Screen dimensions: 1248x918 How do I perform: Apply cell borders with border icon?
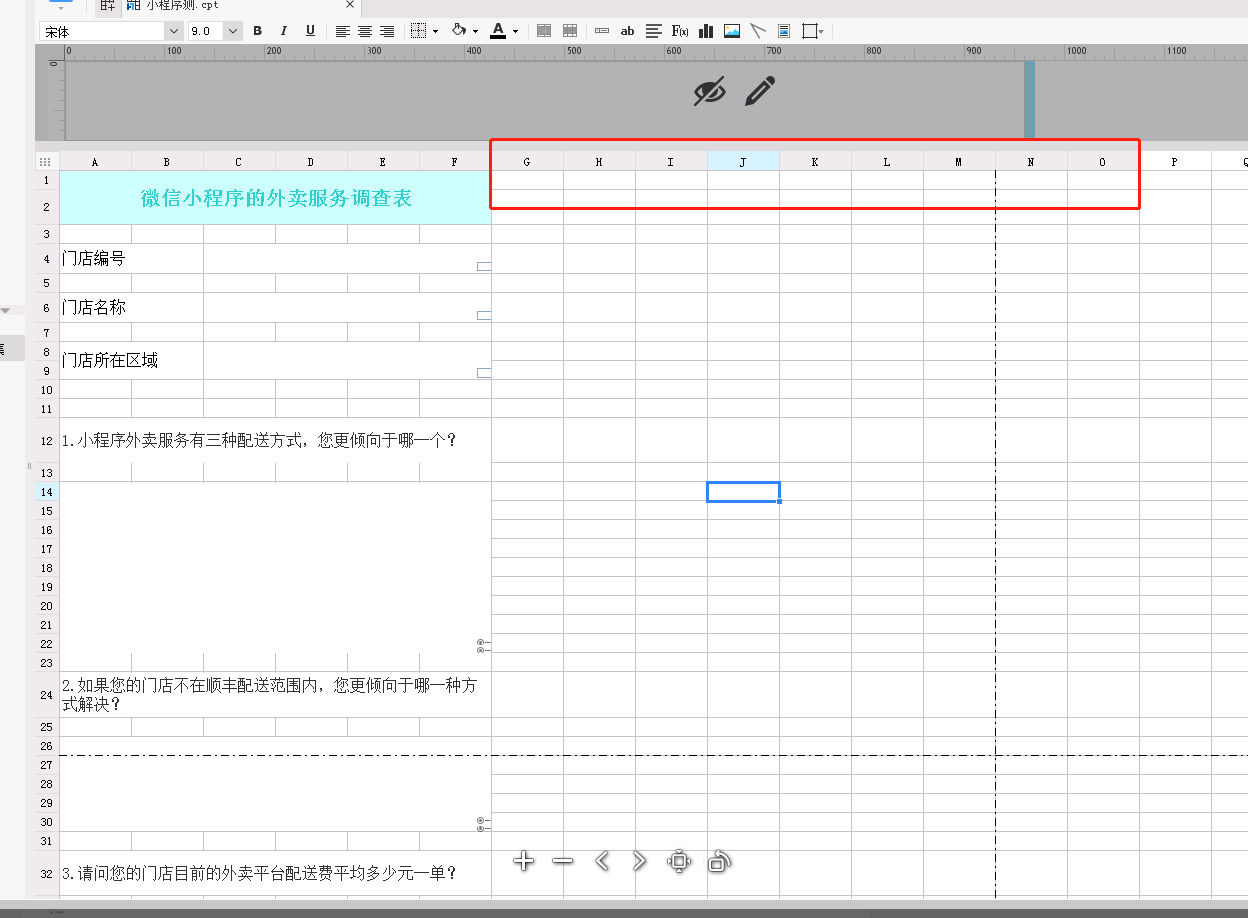pyautogui.click(x=419, y=31)
